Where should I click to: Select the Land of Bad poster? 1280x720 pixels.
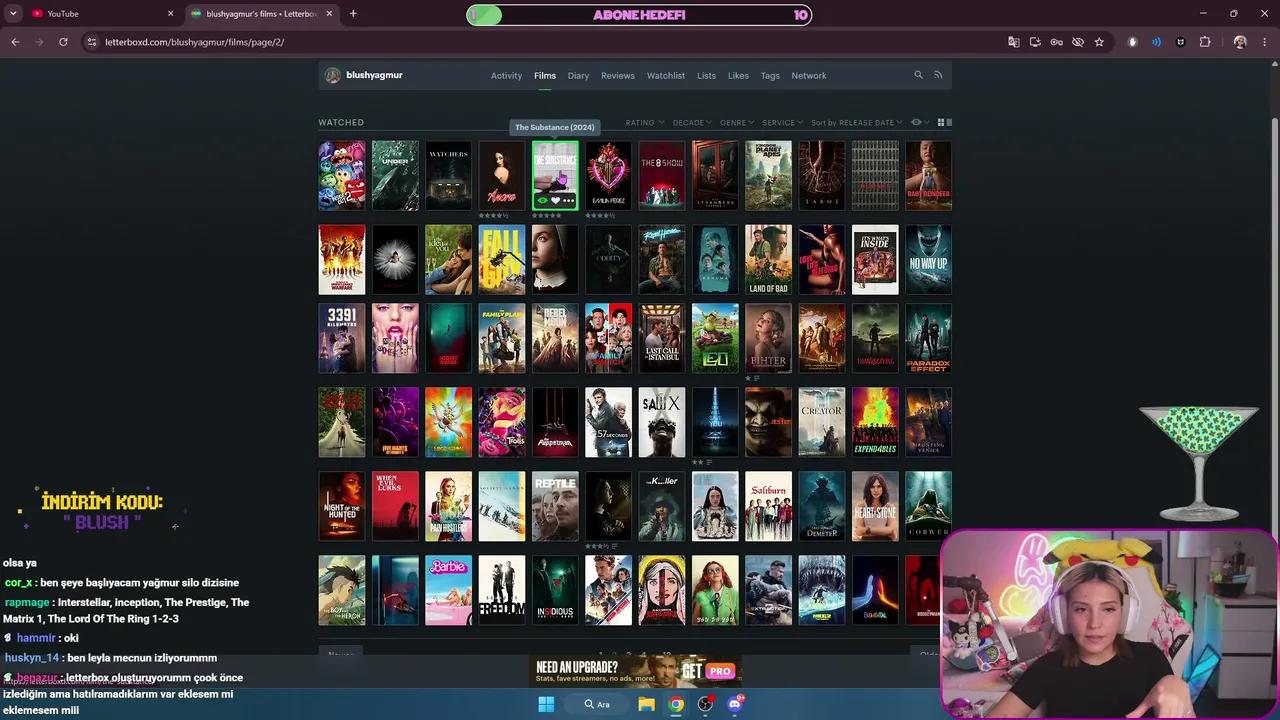coord(768,259)
